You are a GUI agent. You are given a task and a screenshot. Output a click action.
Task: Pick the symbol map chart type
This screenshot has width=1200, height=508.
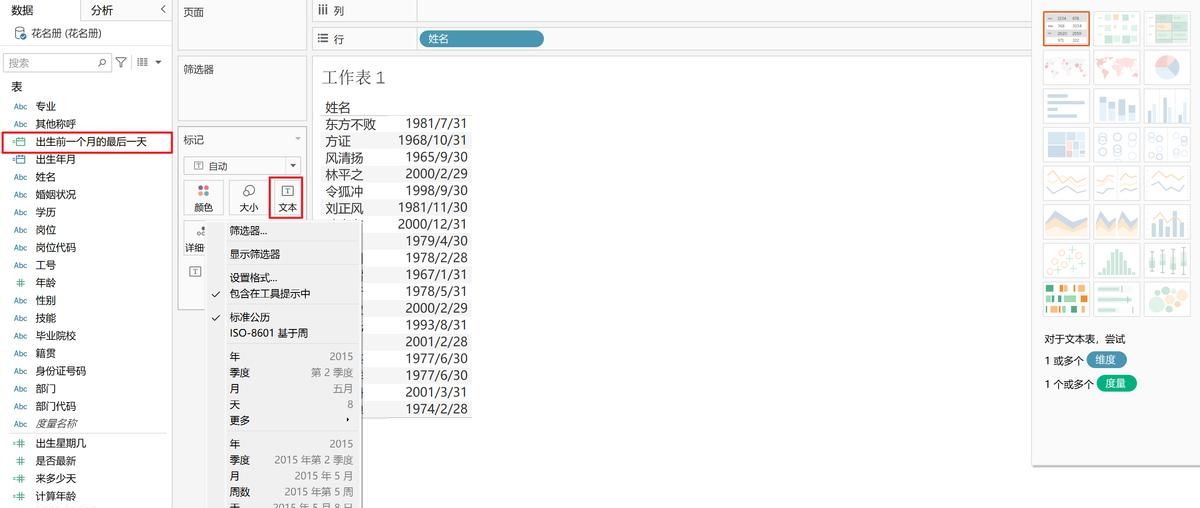click(1066, 67)
